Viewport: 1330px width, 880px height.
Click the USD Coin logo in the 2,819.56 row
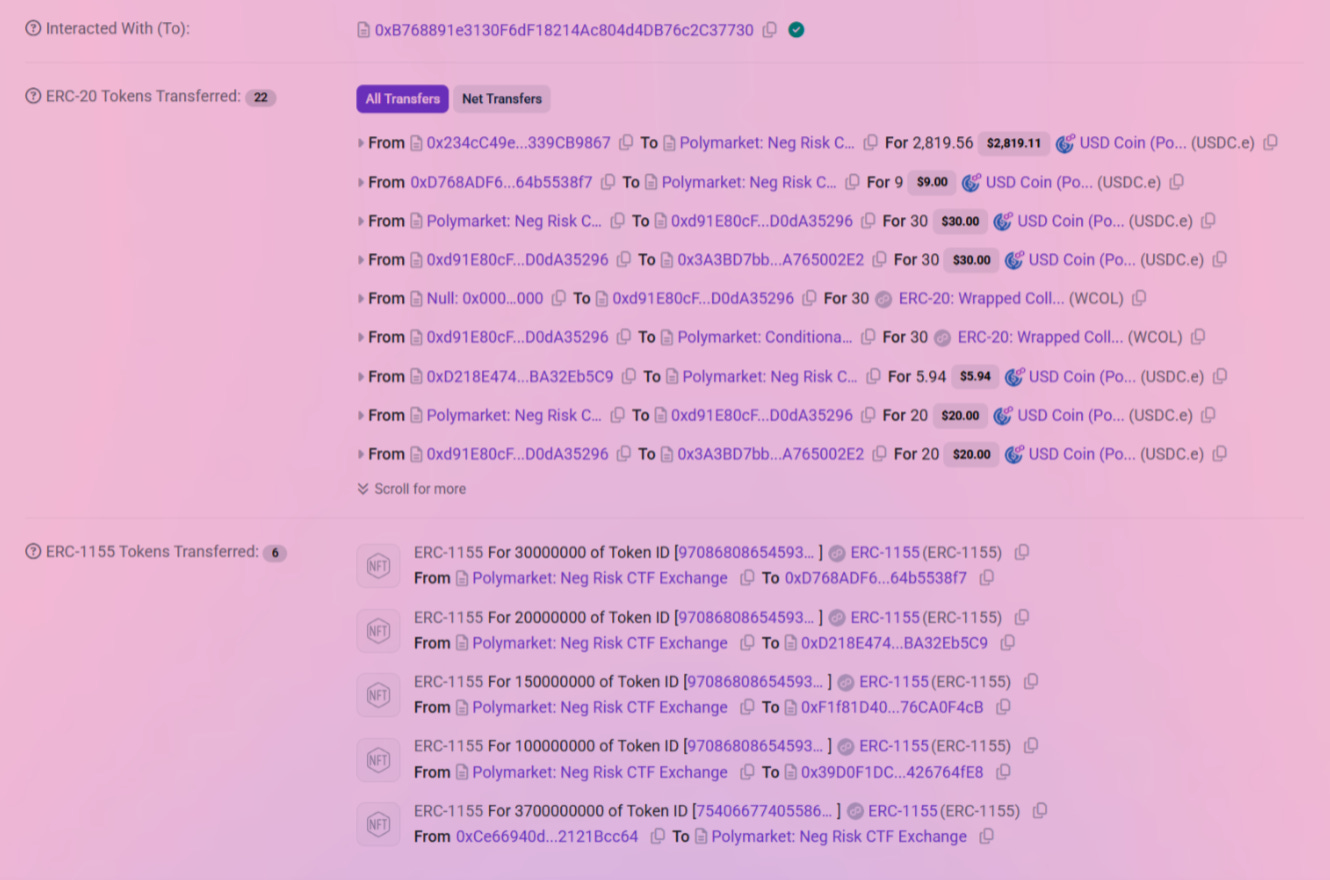tap(1065, 143)
